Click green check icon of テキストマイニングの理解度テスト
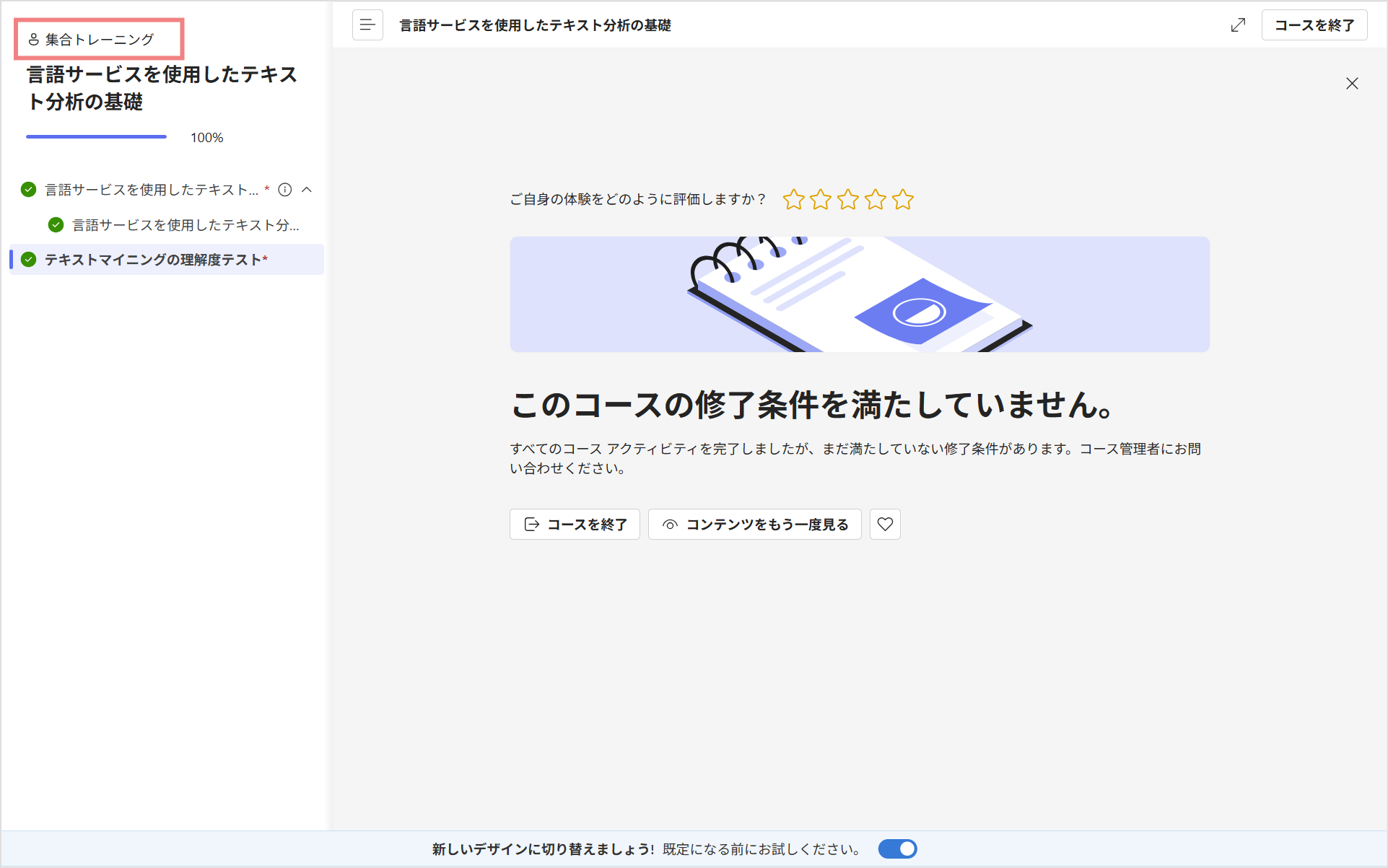 click(29, 260)
